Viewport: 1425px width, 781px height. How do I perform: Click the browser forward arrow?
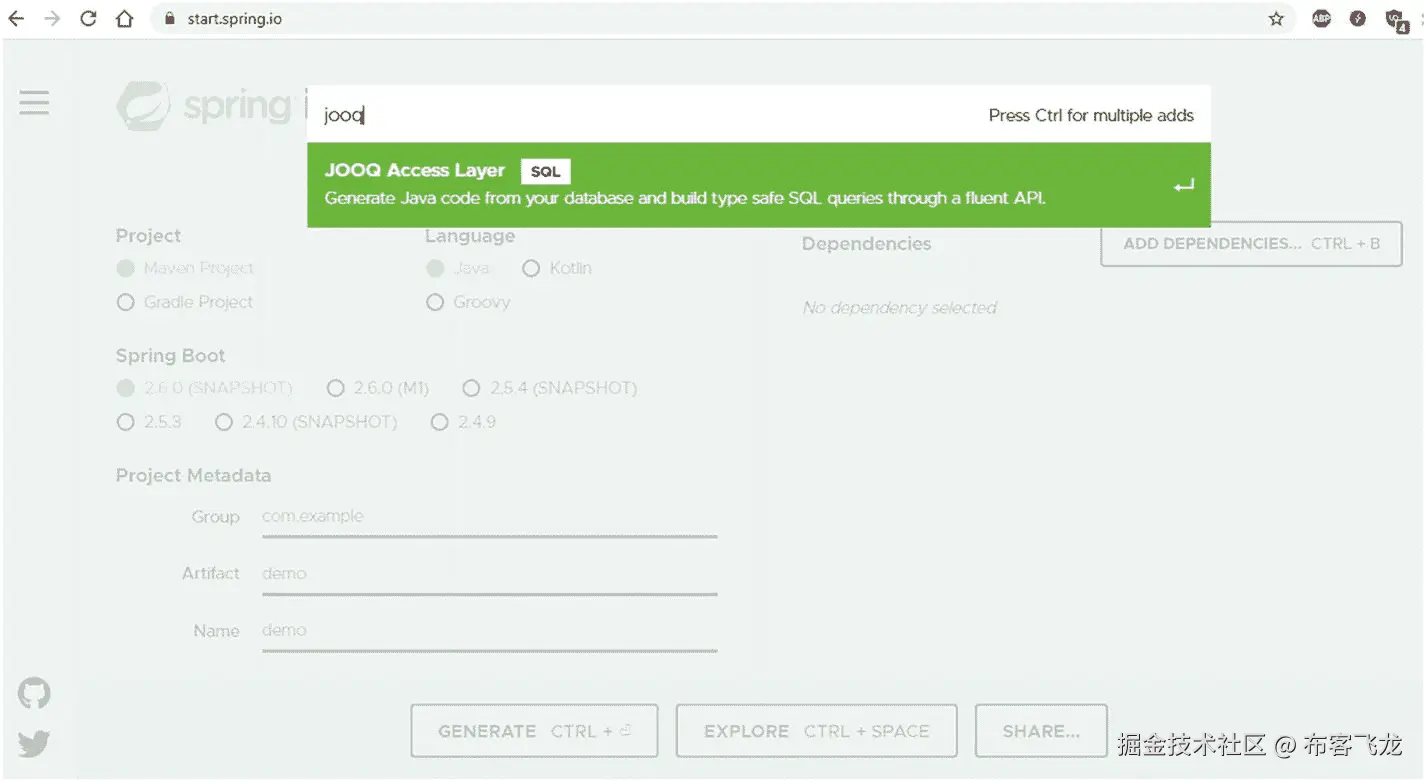(52, 18)
